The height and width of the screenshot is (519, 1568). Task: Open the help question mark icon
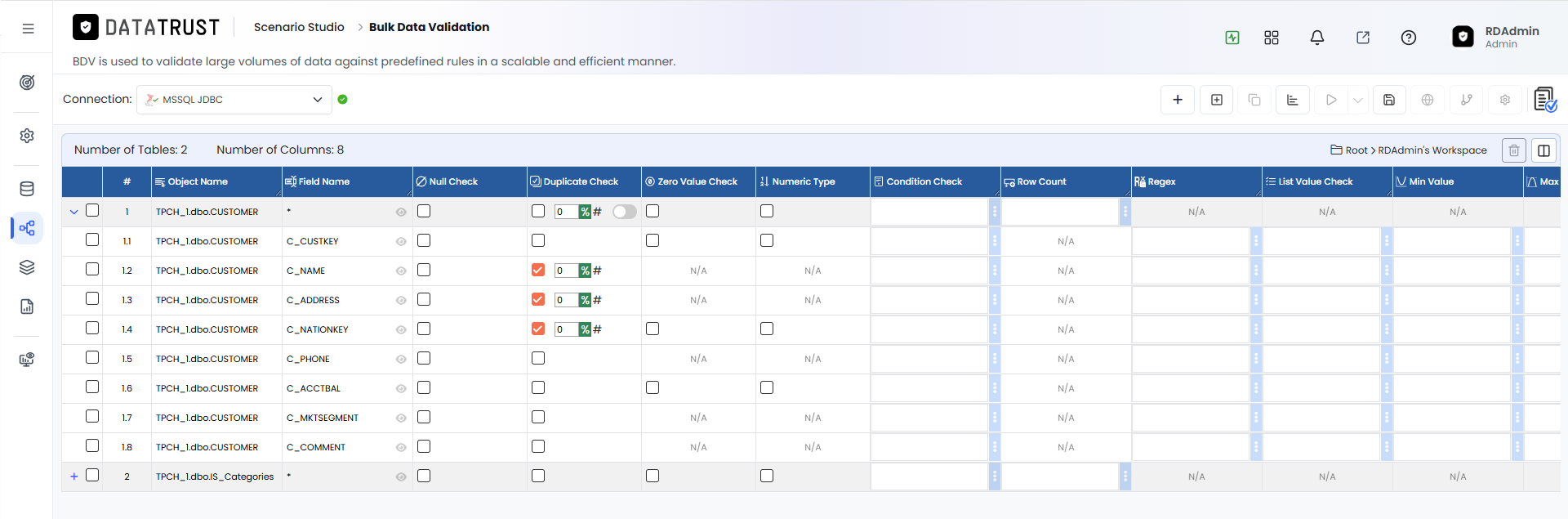(x=1409, y=38)
